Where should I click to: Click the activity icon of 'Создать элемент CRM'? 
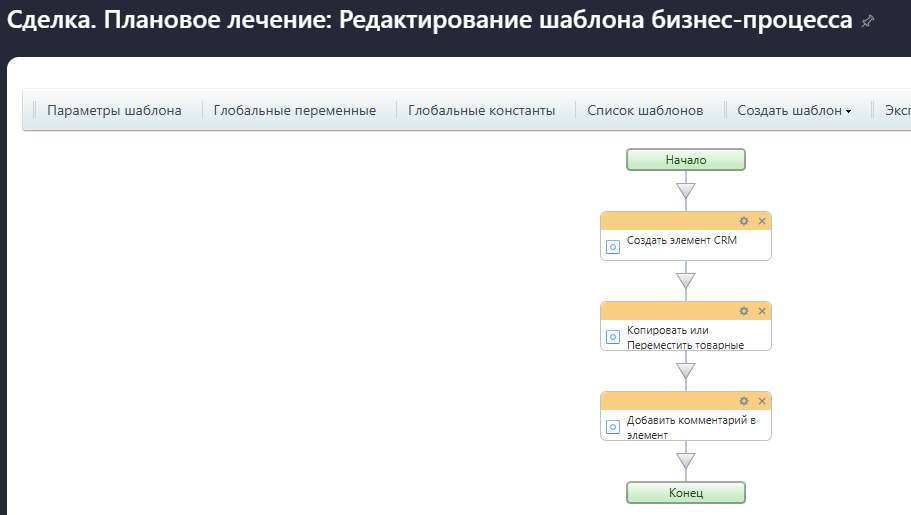click(614, 246)
